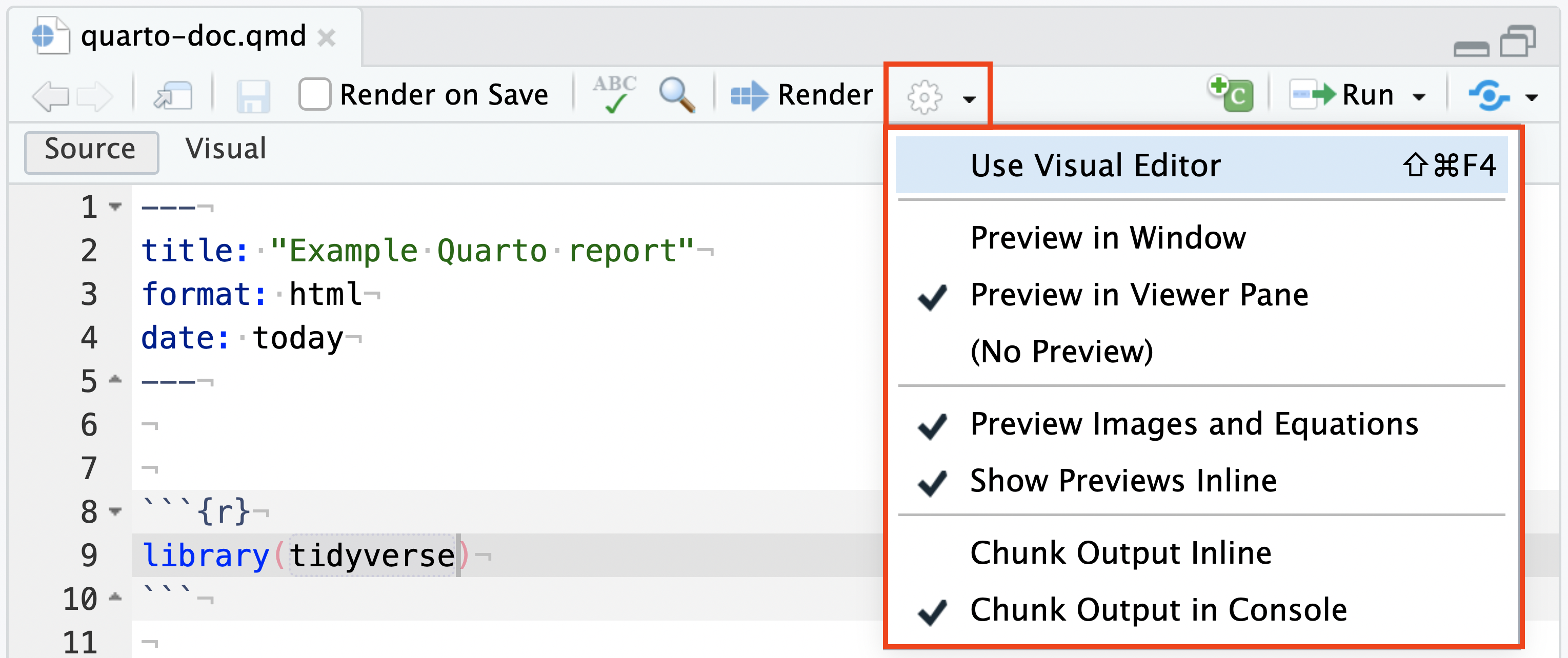Choose Preview in Window
Image resolution: width=1568 pixels, height=658 pixels.
coord(1201,238)
